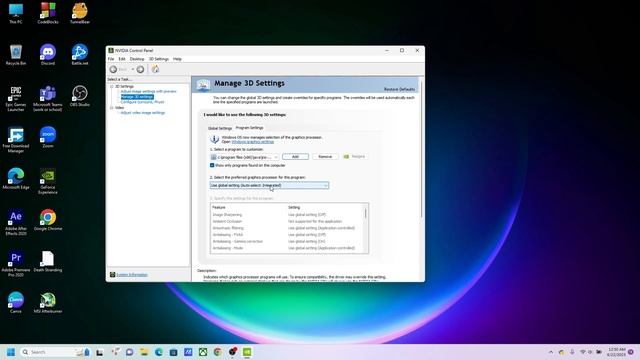Open the Windows graphics settings link
This screenshot has width=640, height=360.
(x=253, y=142)
